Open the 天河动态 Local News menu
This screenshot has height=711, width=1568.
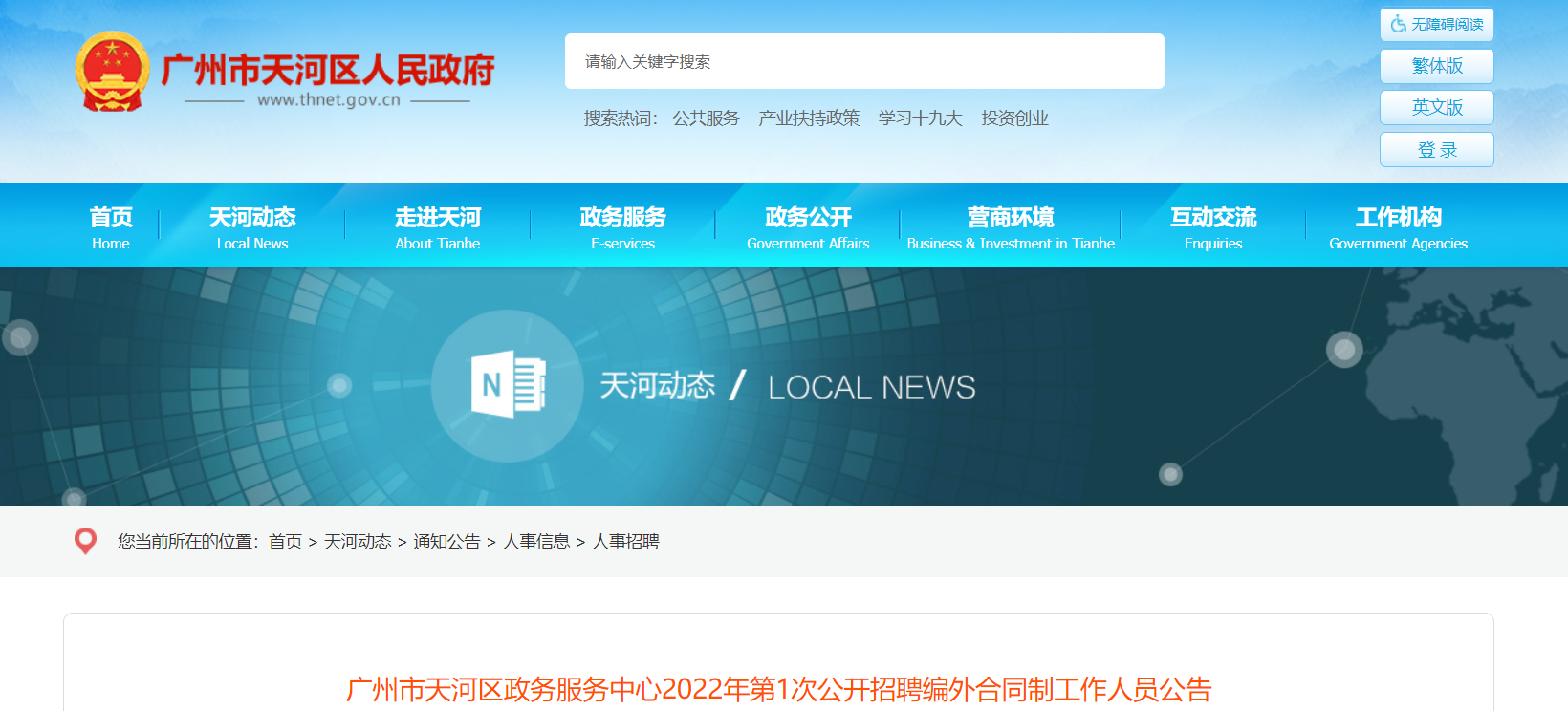point(252,226)
